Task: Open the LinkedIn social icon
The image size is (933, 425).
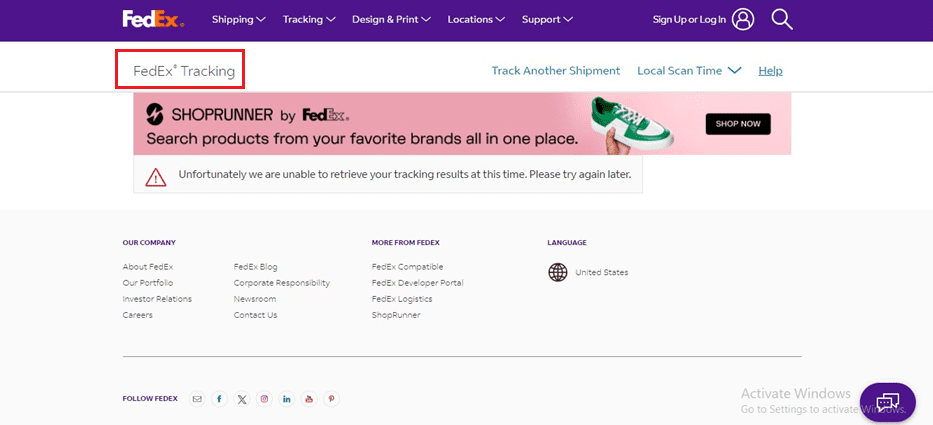Action: [x=286, y=399]
